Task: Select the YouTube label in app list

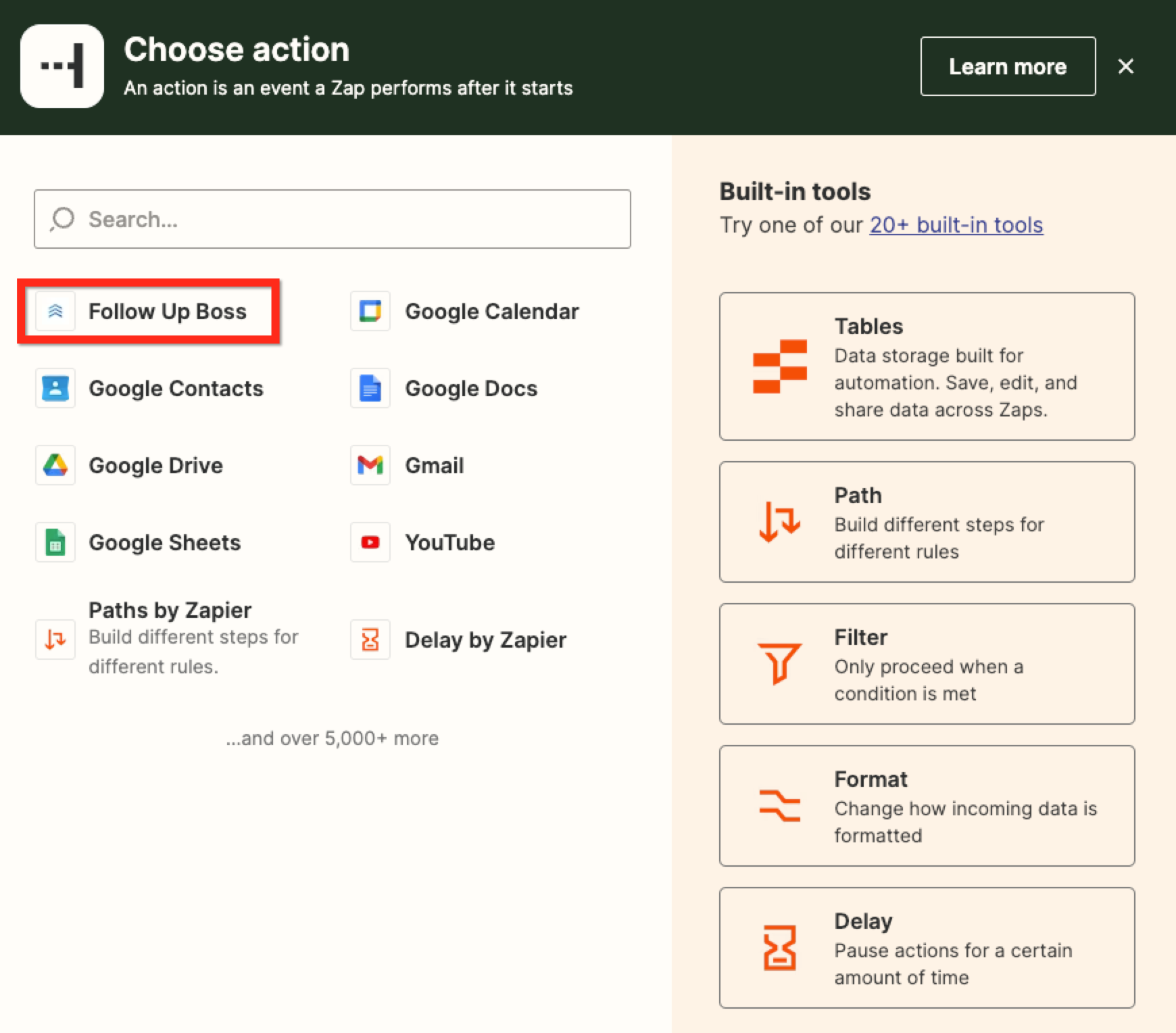Action: click(449, 542)
